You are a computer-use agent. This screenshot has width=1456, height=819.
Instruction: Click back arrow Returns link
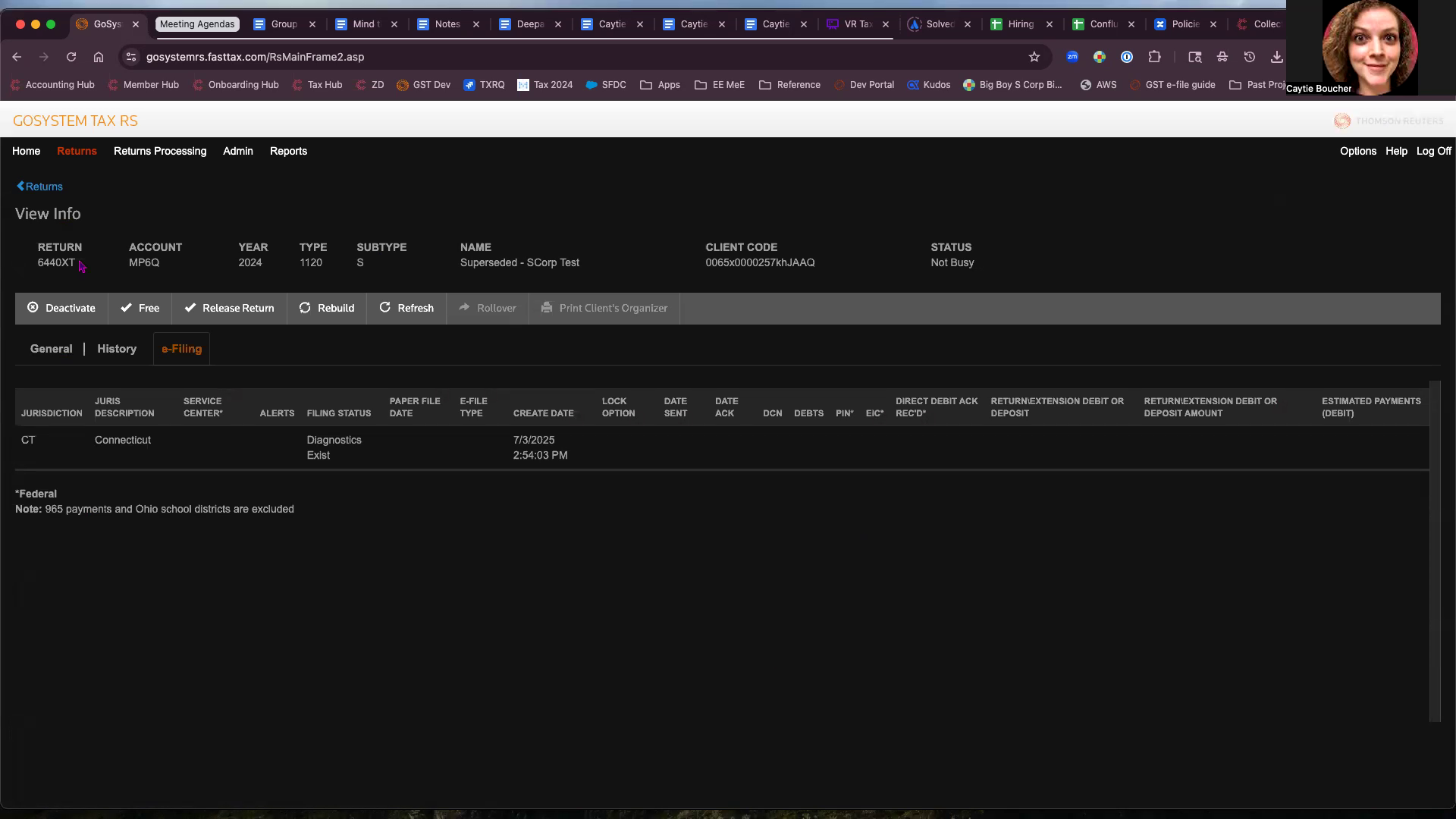click(x=40, y=187)
